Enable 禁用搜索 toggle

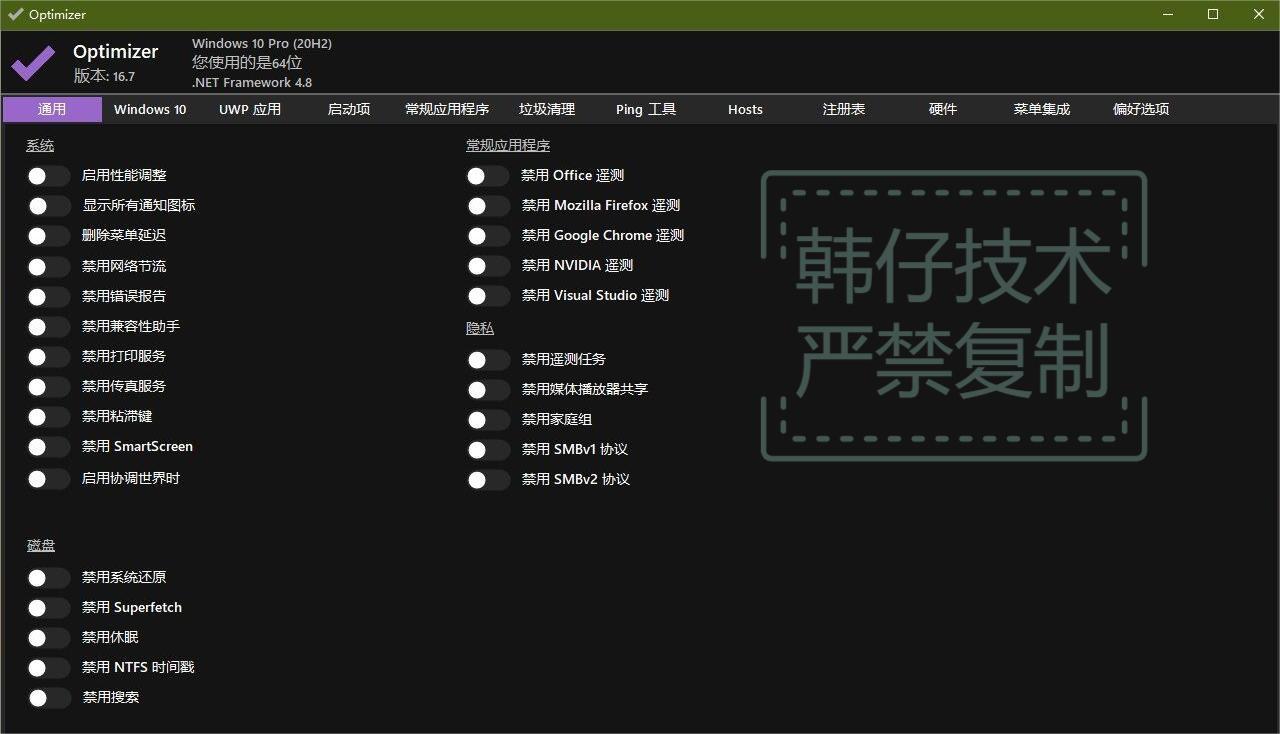49,698
